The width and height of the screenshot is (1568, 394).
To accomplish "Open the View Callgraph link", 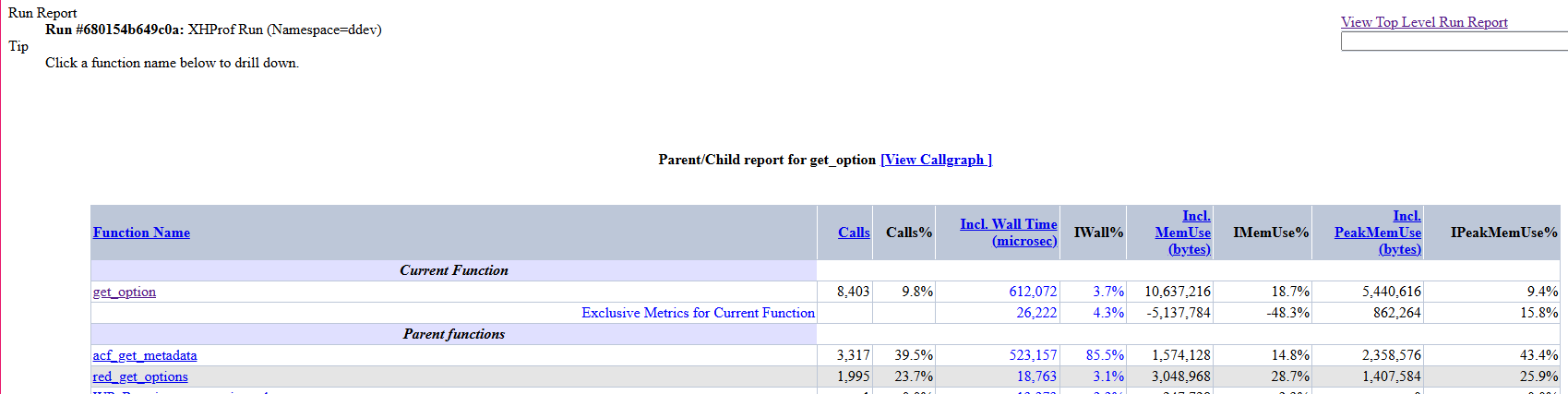I will point(936,160).
